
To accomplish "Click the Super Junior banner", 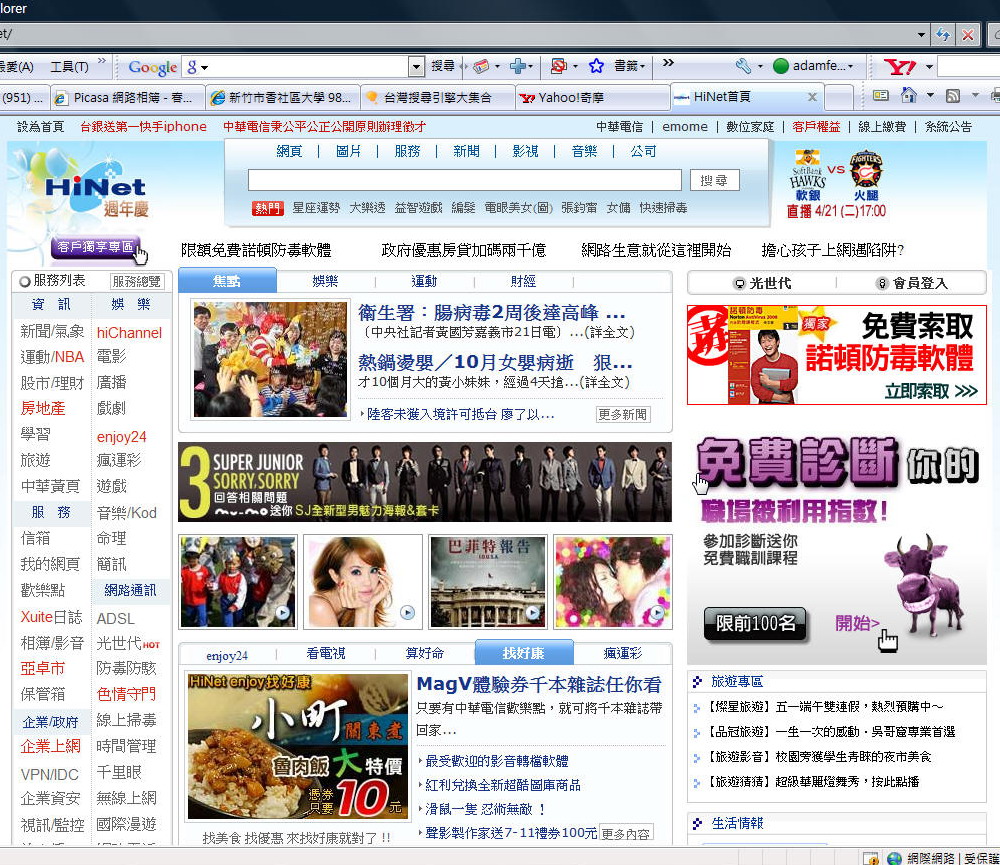I will [x=425, y=482].
